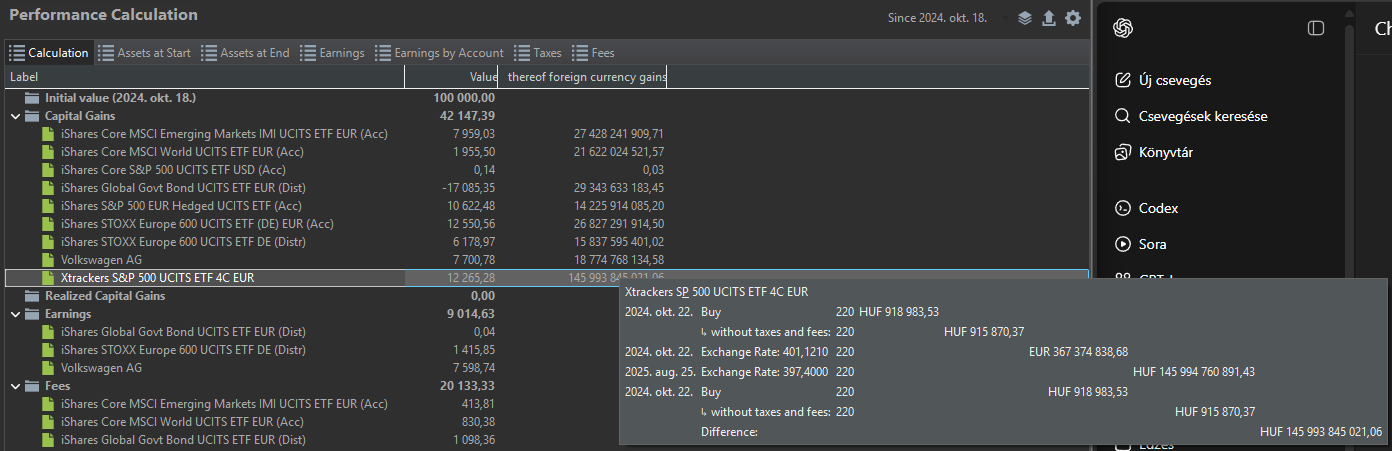
Task: Open the Since 2024. okt. 18. period dropdown
Action: point(937,18)
